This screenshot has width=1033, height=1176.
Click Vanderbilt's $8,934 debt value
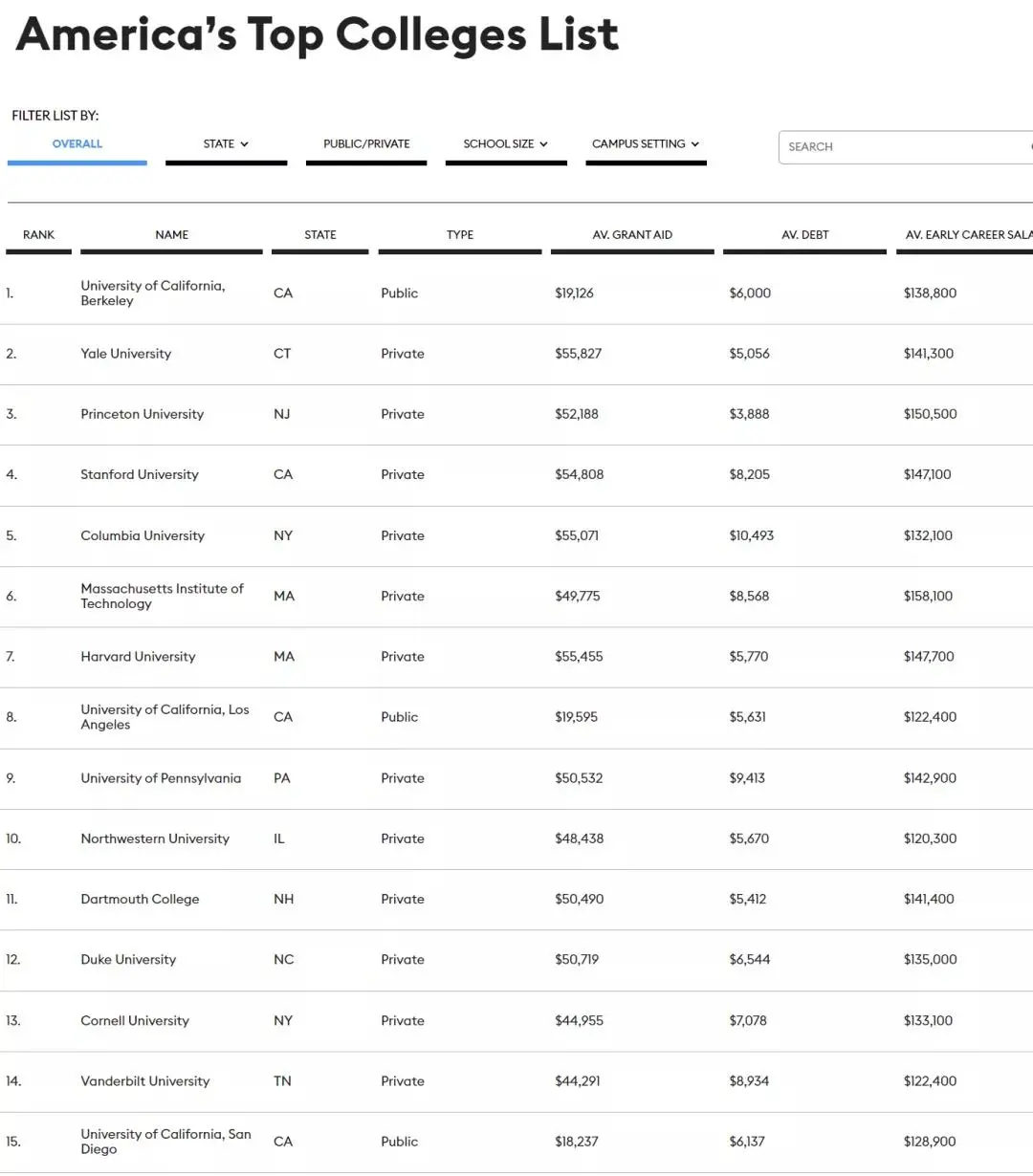pyautogui.click(x=749, y=1081)
